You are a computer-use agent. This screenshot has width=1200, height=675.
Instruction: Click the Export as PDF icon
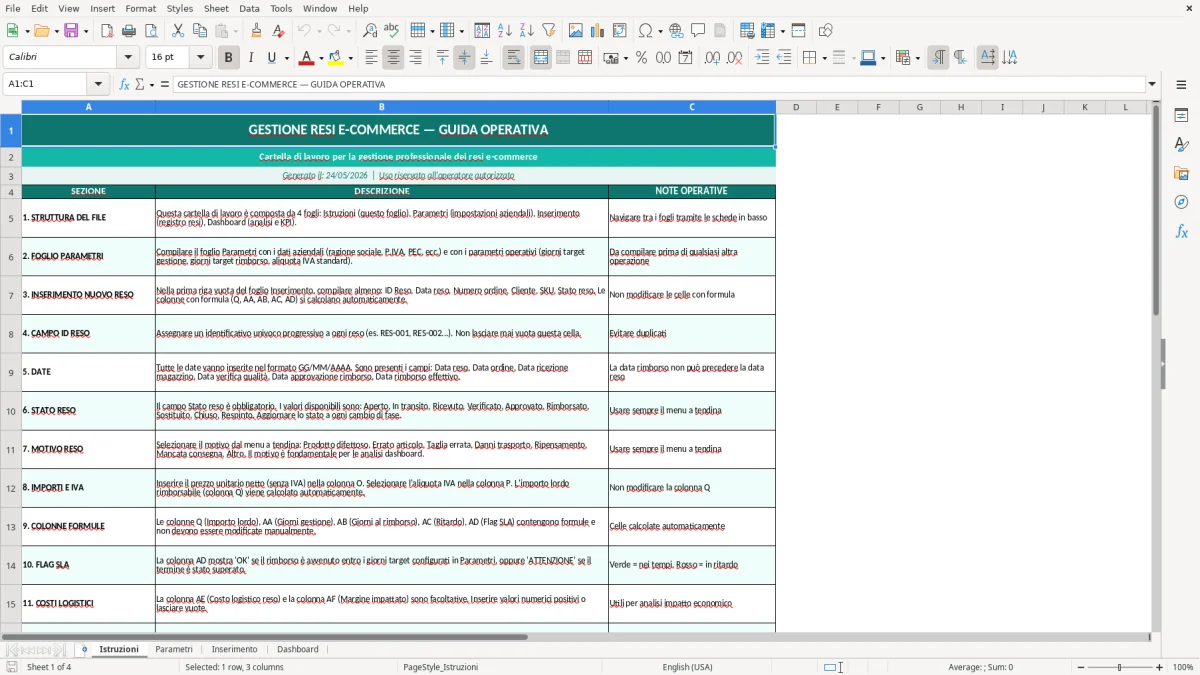click(x=107, y=31)
